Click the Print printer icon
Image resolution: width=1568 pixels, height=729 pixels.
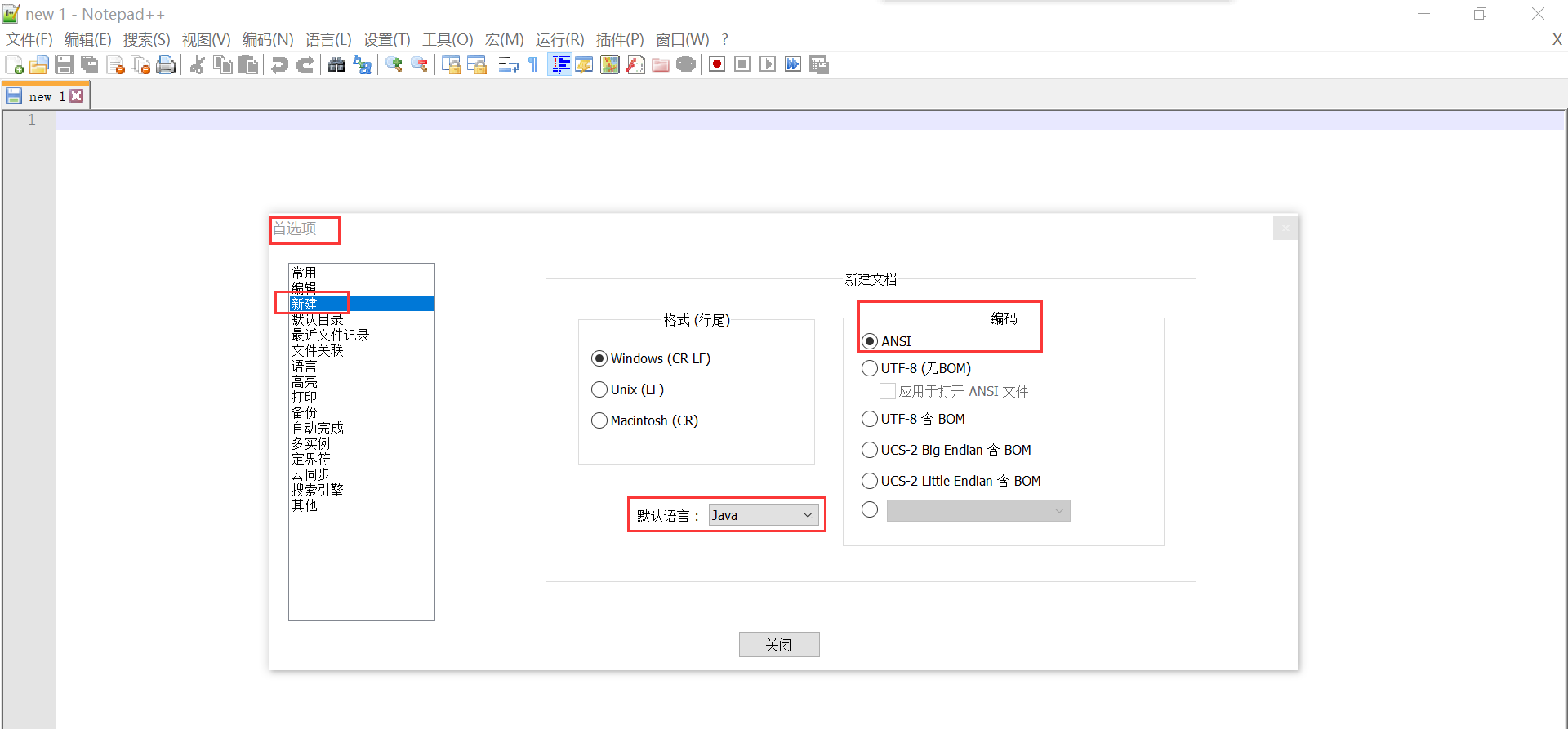pyautogui.click(x=166, y=64)
